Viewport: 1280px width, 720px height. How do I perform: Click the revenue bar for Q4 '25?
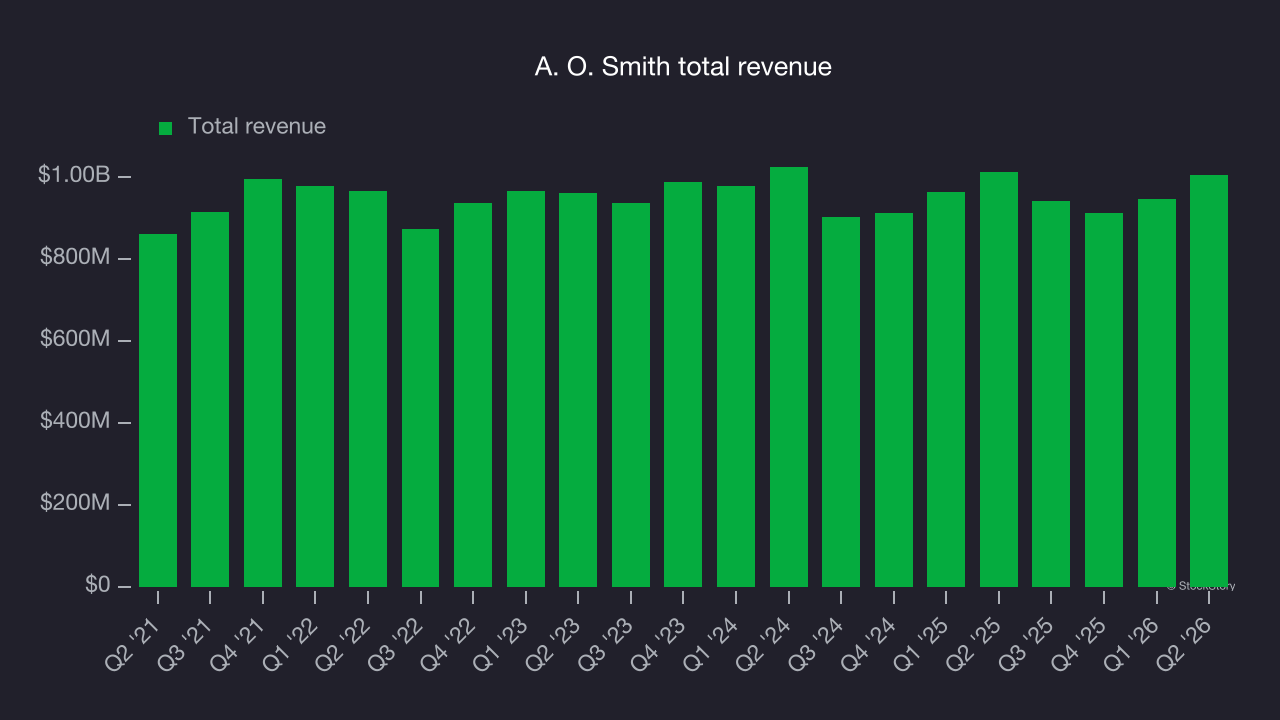(1104, 400)
